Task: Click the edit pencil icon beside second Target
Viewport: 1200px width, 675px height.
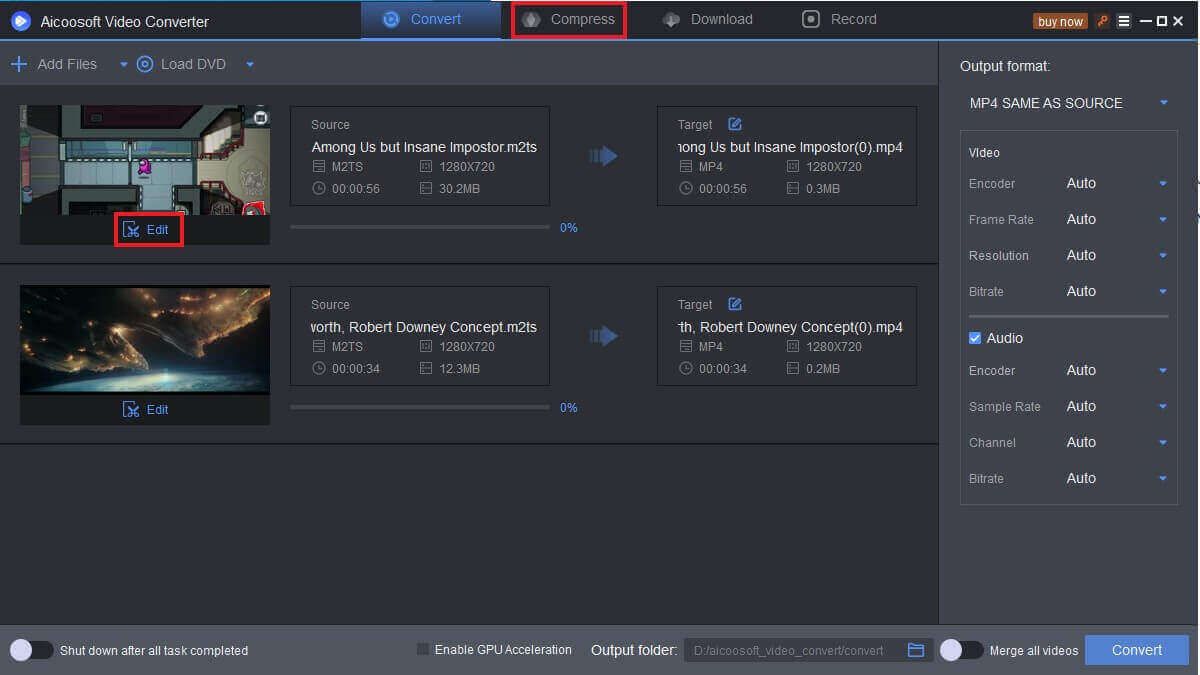Action: 735,304
